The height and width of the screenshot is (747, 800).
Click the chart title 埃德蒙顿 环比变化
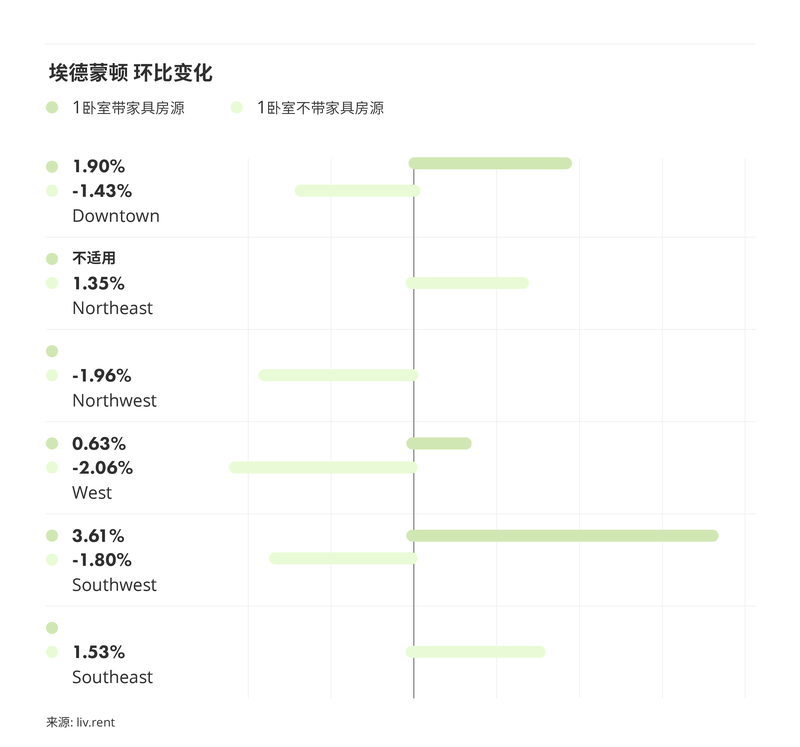tap(130, 73)
